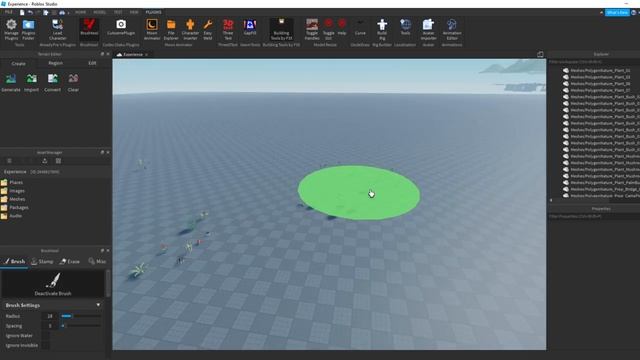
Task: Close the Brushtool panel
Action: 108,251
